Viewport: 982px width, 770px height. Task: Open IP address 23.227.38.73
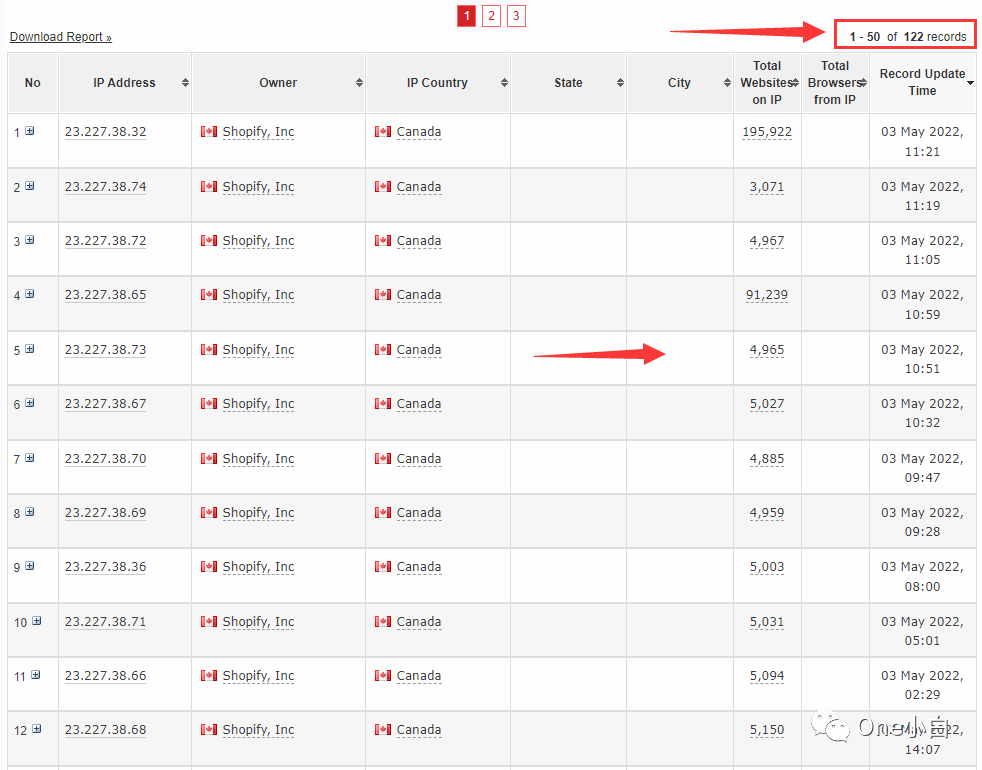[x=105, y=350]
